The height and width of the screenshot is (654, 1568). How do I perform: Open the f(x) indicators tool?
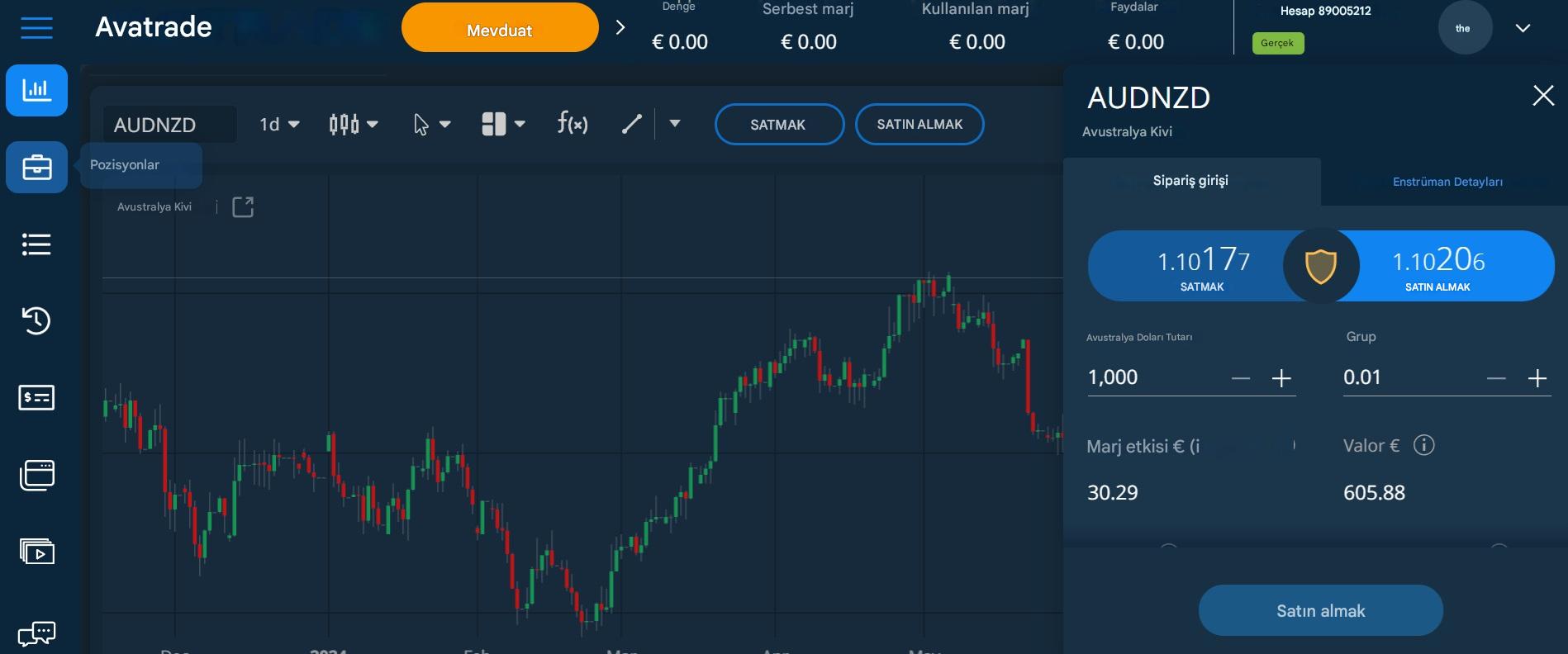point(572,123)
